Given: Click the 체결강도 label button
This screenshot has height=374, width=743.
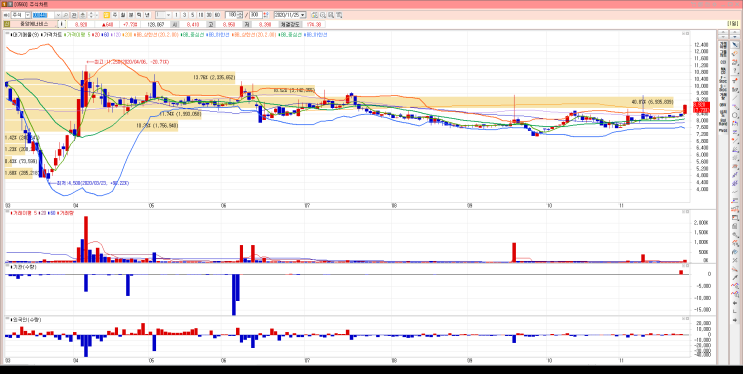Looking at the screenshot, I should pyautogui.click(x=289, y=24).
